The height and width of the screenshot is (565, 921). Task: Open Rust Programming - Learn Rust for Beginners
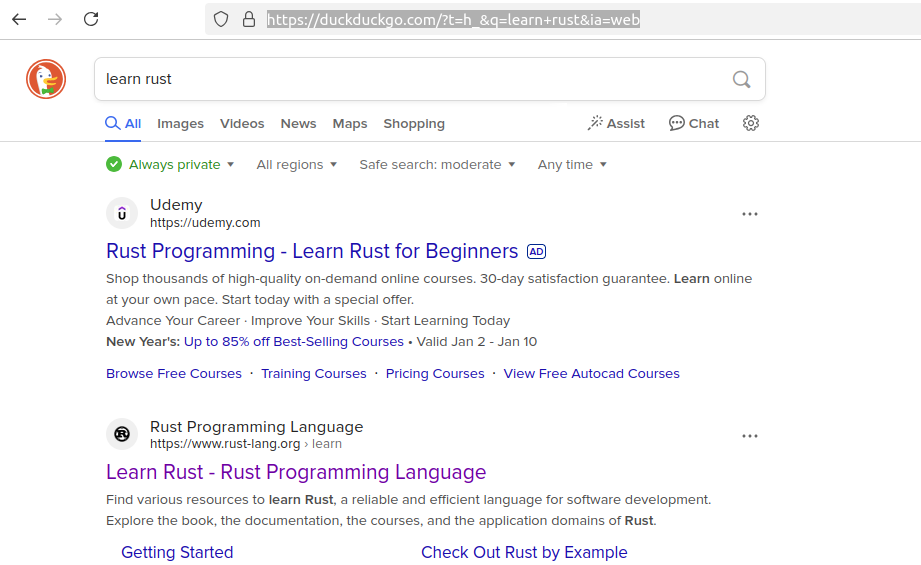pyautogui.click(x=312, y=251)
